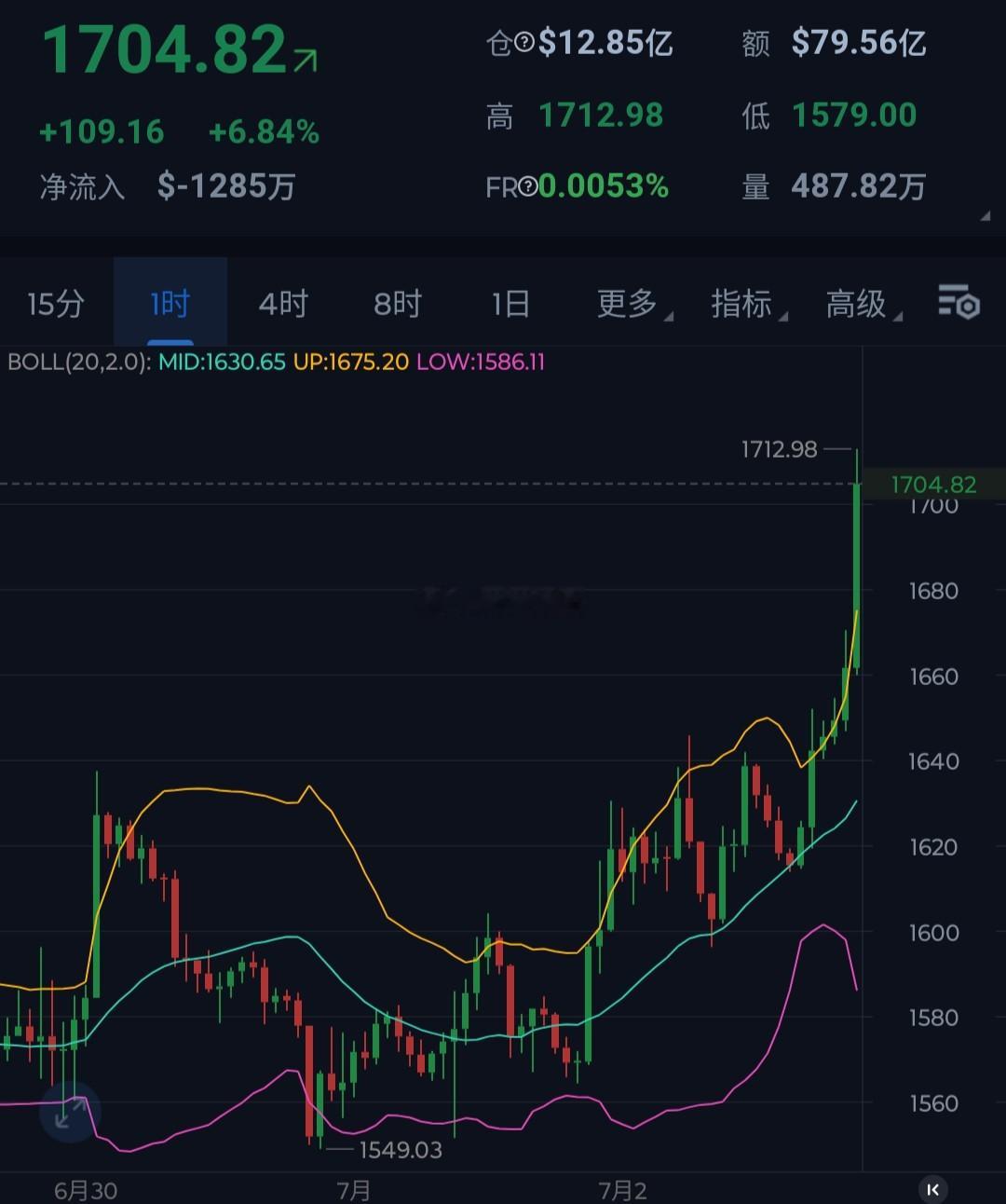Open the 更多 timeframe dropdown
The width and height of the screenshot is (1006, 1204).
pyautogui.click(x=634, y=304)
